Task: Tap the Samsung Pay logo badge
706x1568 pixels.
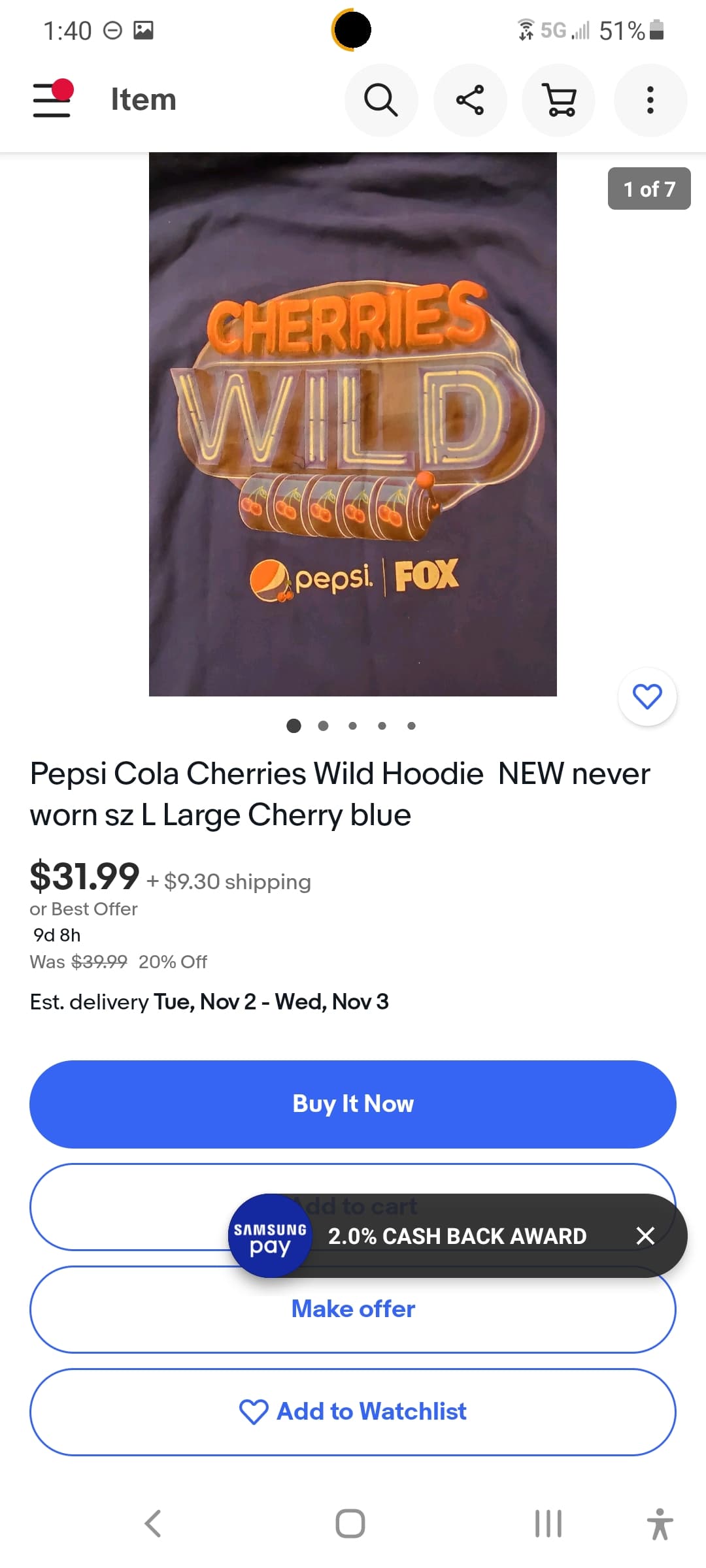Action: [270, 1235]
